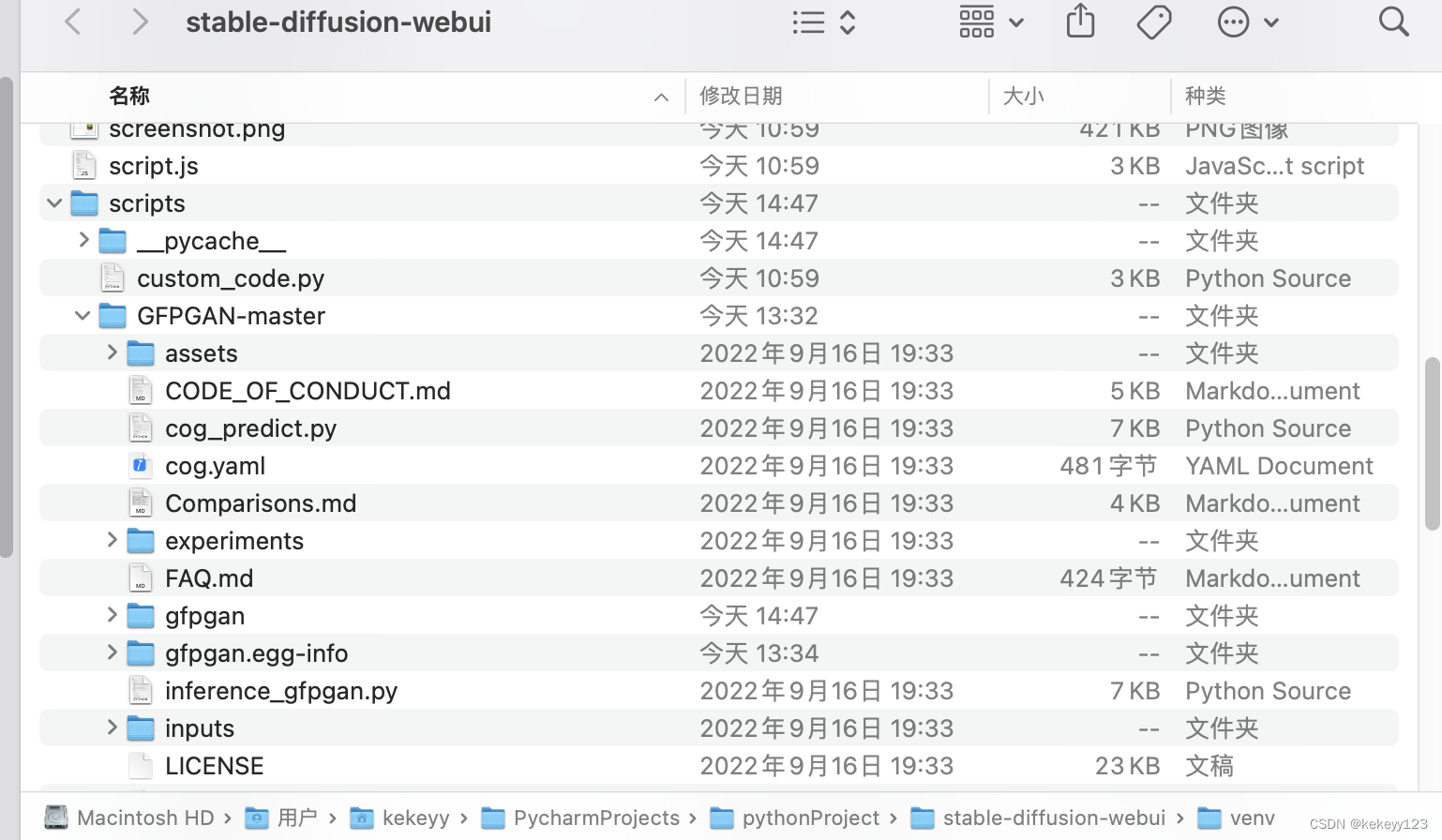
Task: Go forward with the right arrow button
Action: point(140,22)
